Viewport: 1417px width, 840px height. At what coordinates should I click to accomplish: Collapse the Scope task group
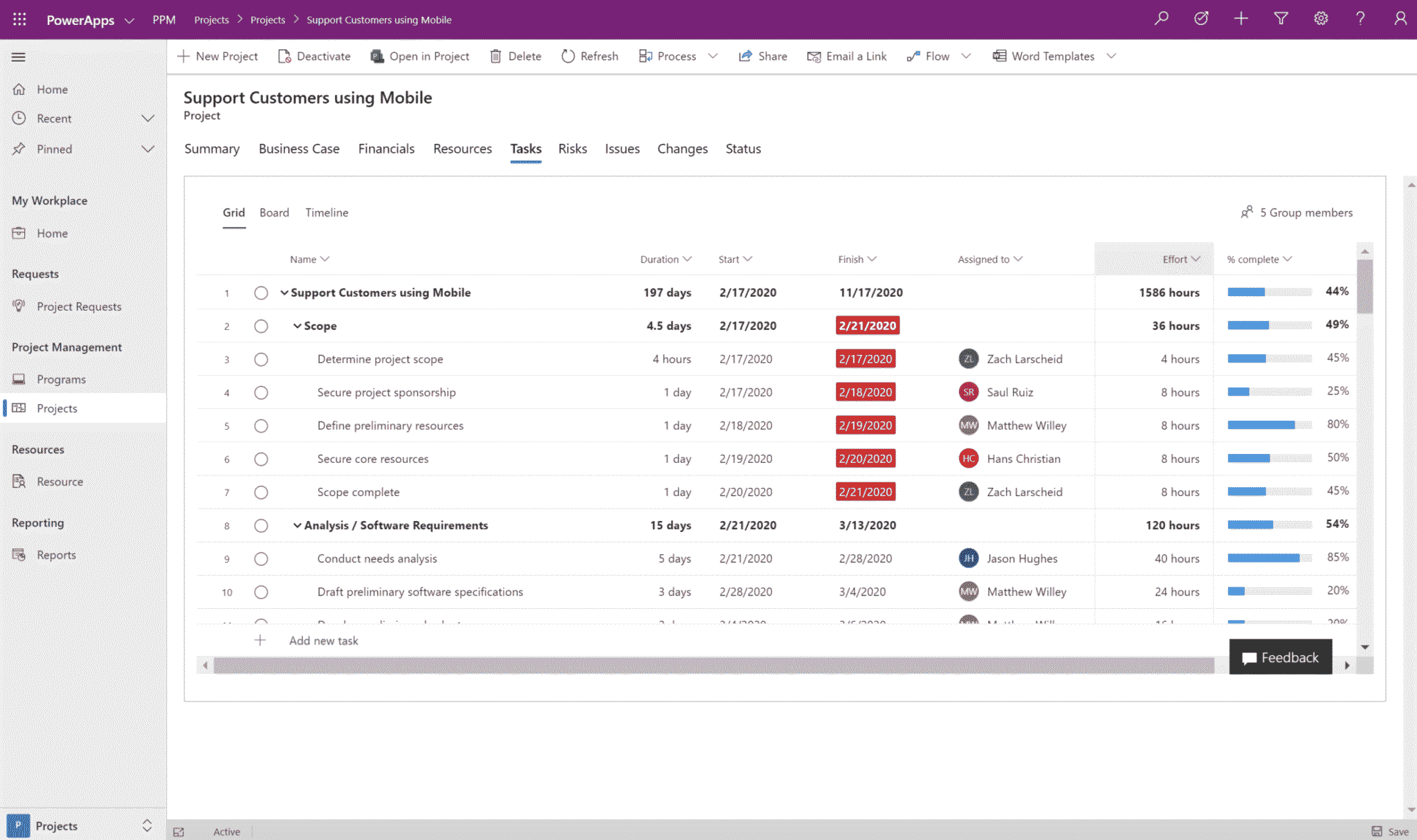[298, 326]
